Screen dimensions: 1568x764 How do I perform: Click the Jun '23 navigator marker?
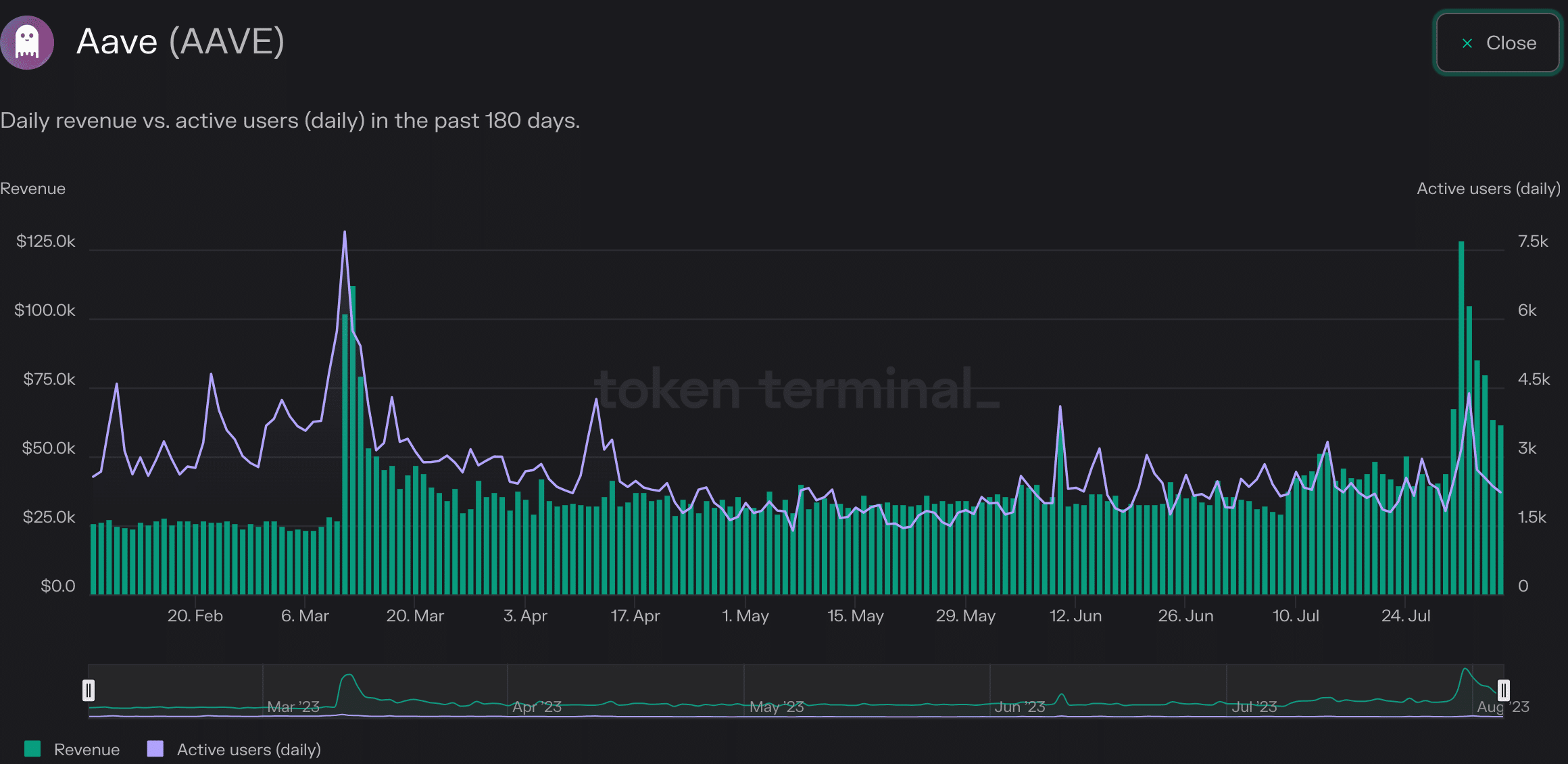tap(1020, 707)
